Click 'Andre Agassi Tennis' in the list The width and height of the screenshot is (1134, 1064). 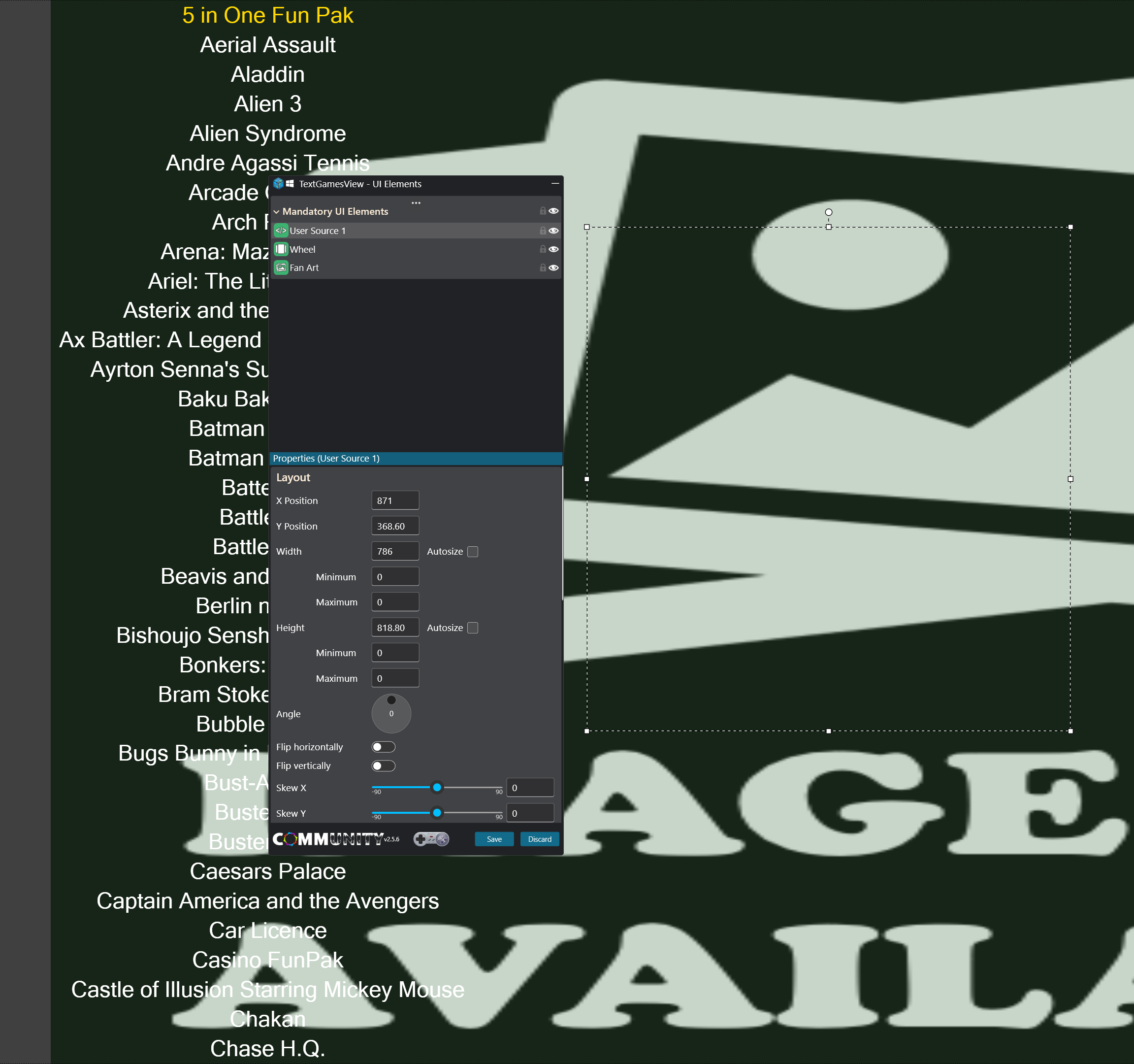pyautogui.click(x=267, y=163)
